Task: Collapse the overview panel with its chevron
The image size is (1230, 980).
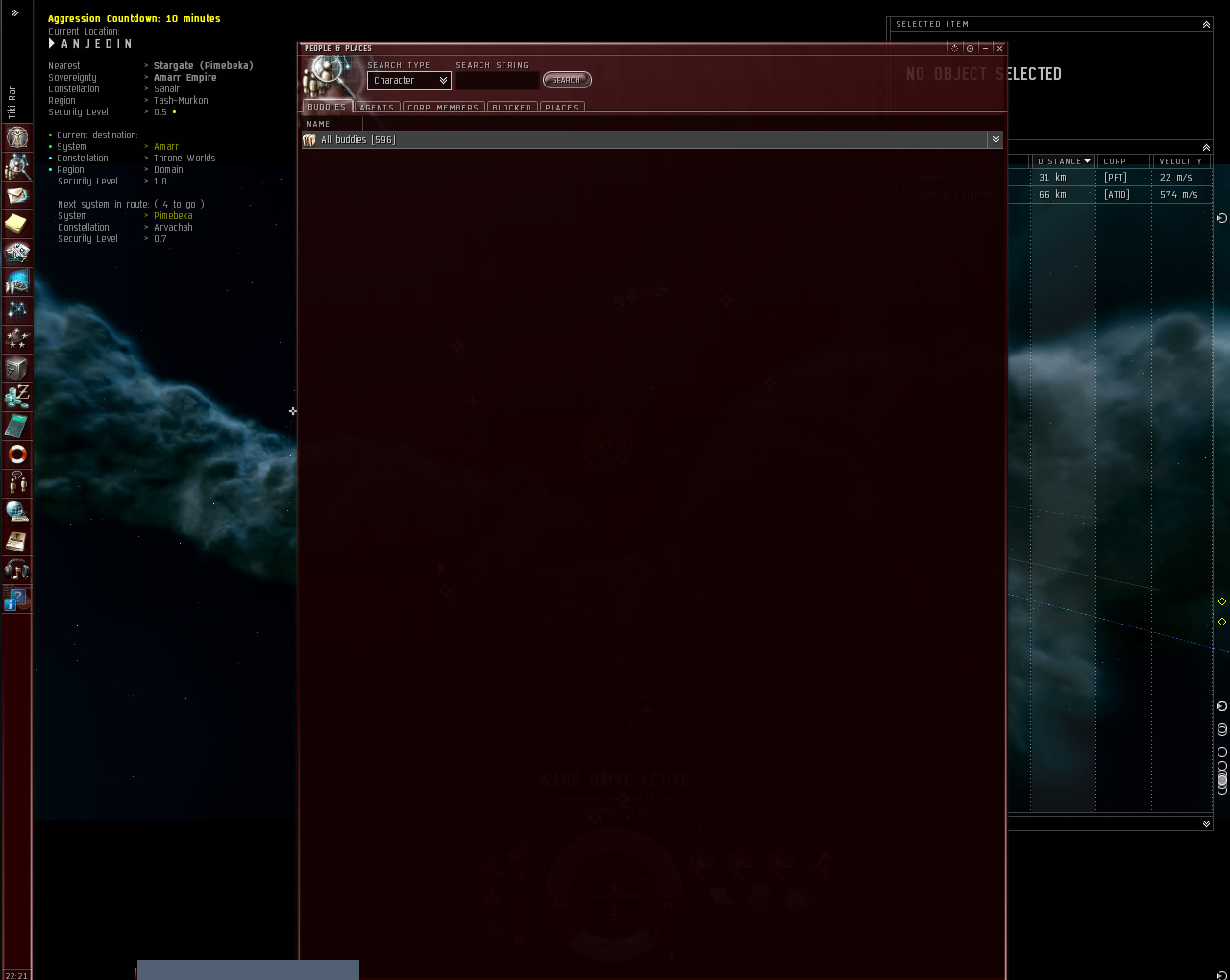Action: coord(1206,147)
